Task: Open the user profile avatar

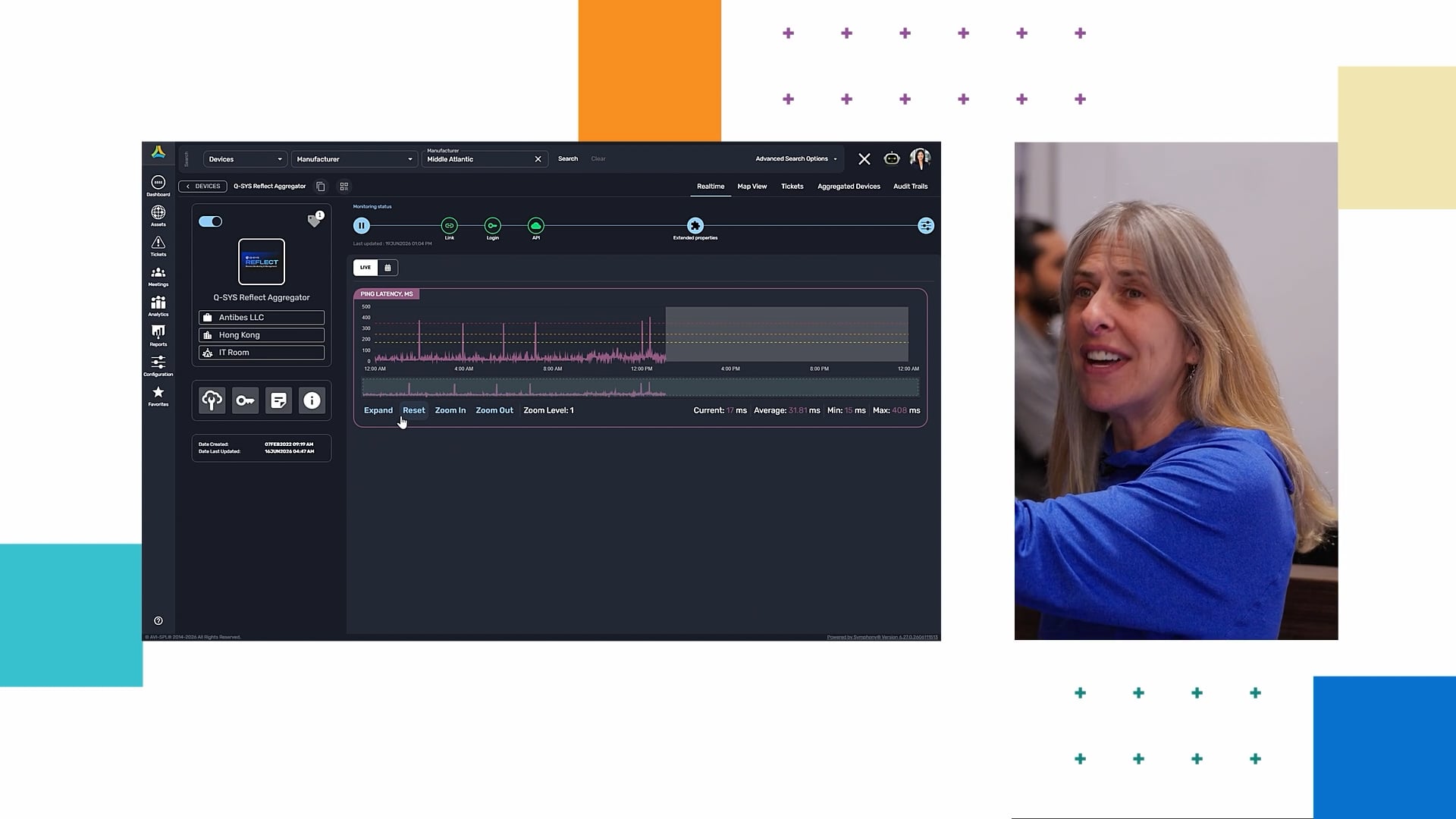Action: 920,158
